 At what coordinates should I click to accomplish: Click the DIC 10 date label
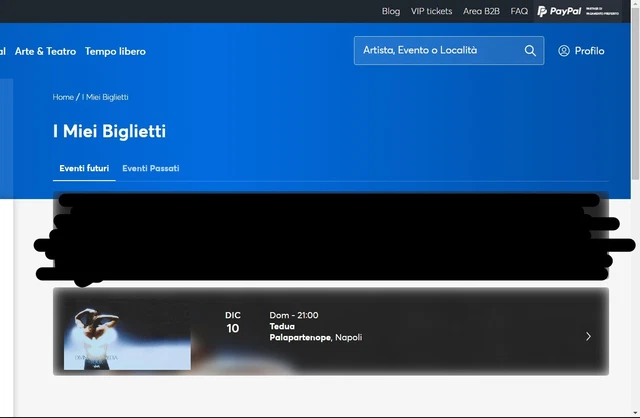[233, 322]
